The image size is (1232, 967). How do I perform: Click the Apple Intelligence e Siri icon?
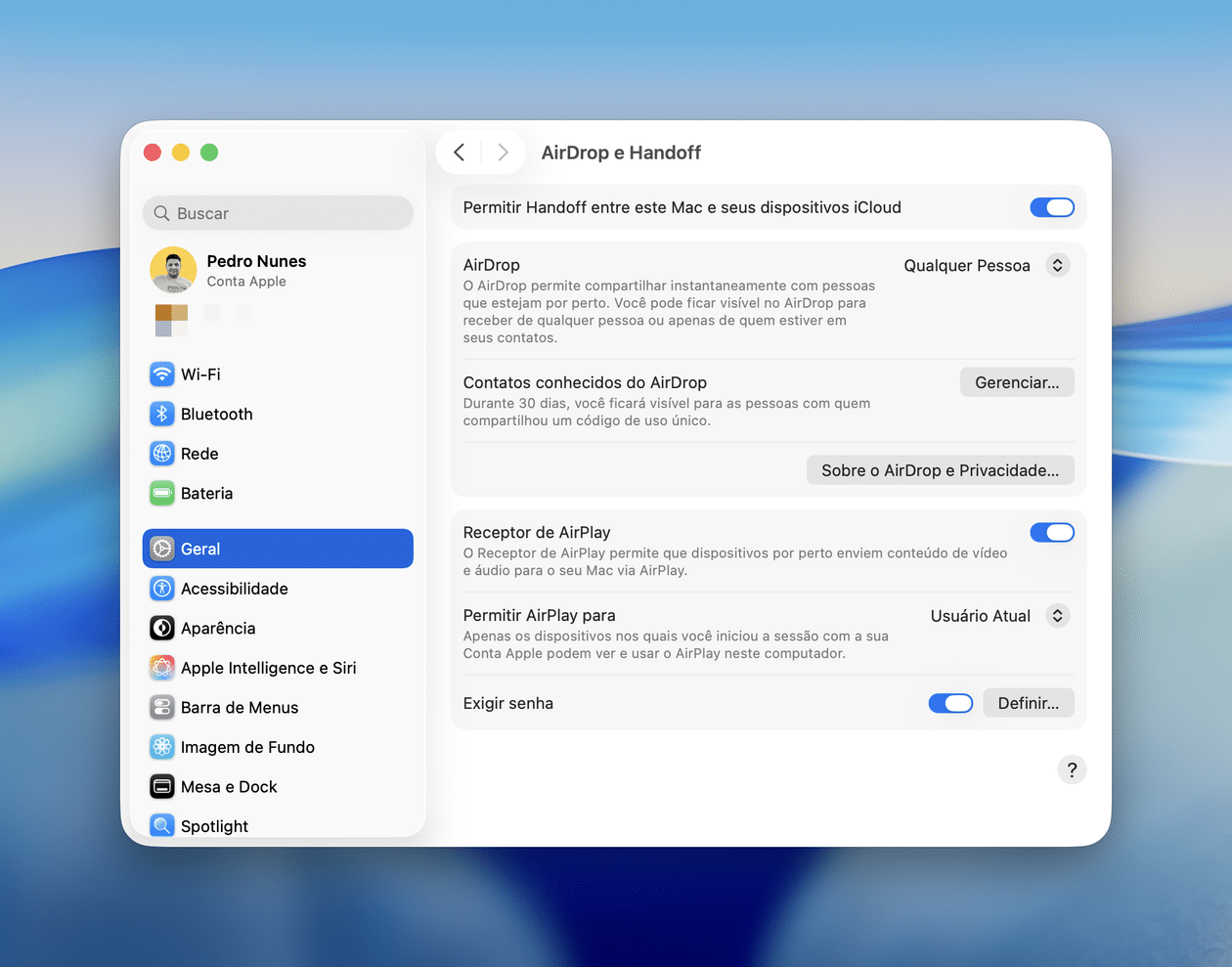161,668
